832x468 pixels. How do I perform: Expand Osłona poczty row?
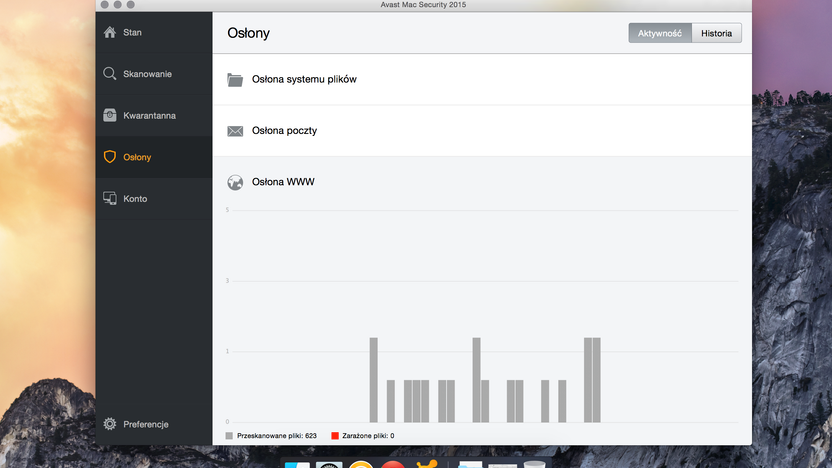pyautogui.click(x=482, y=131)
